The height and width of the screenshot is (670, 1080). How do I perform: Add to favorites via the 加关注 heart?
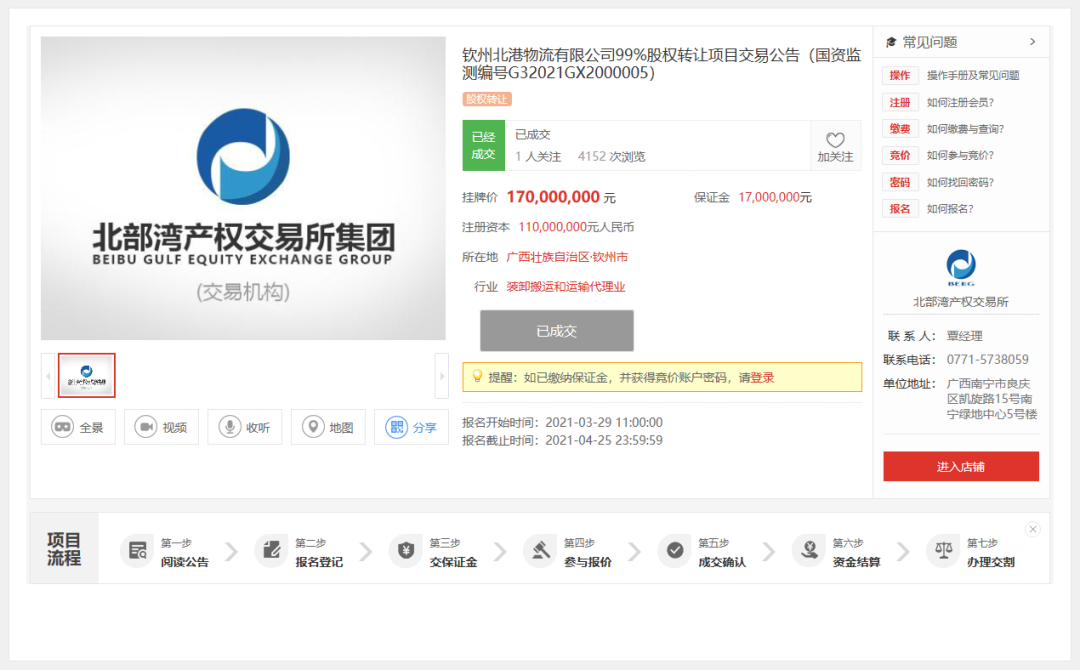click(835, 147)
